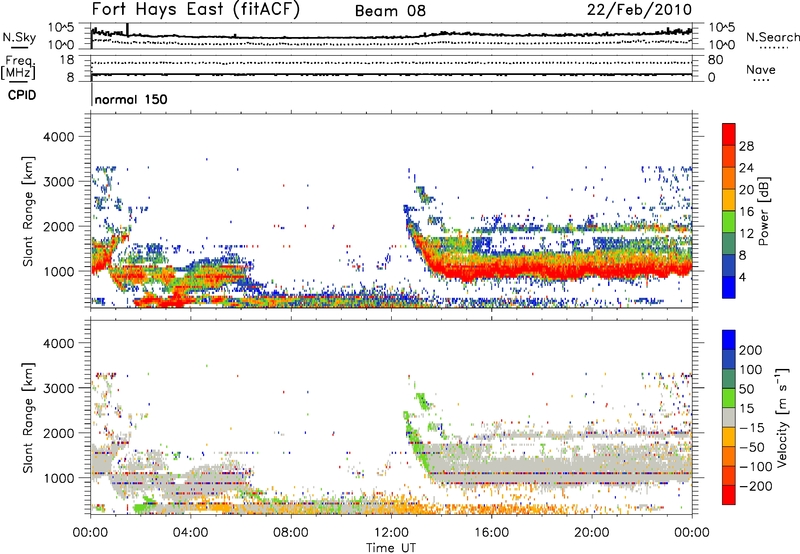Click the 'Fort Hays East (fitACF)' title
The image size is (800, 554).
coord(196,10)
